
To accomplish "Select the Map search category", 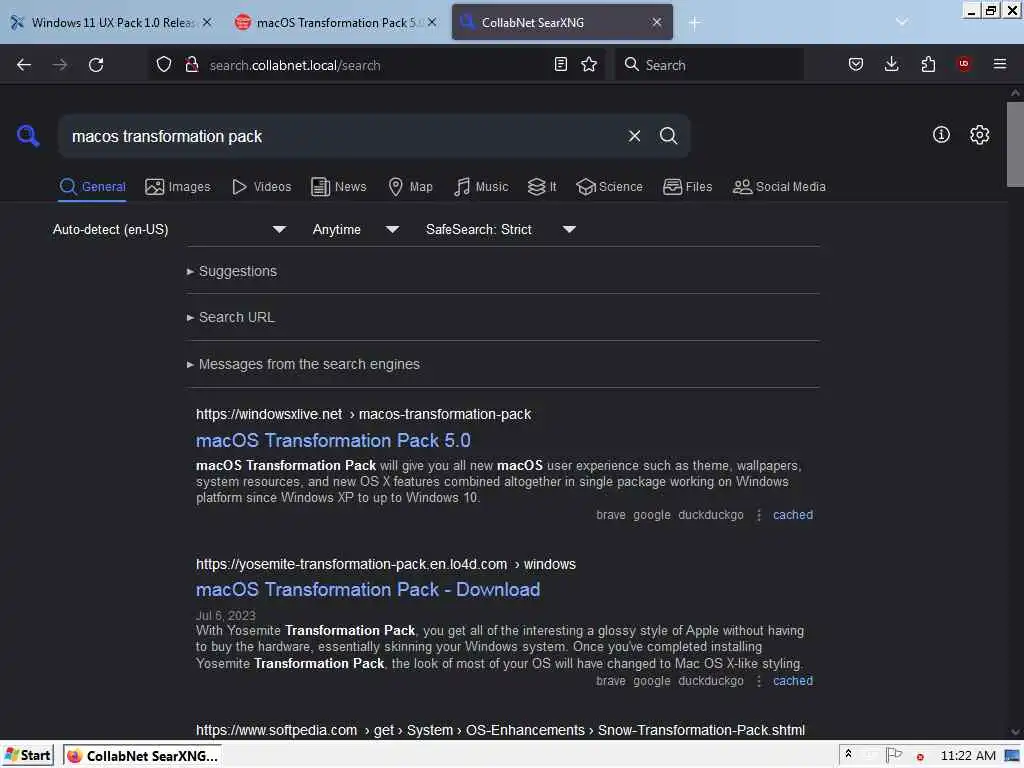I will pos(410,187).
